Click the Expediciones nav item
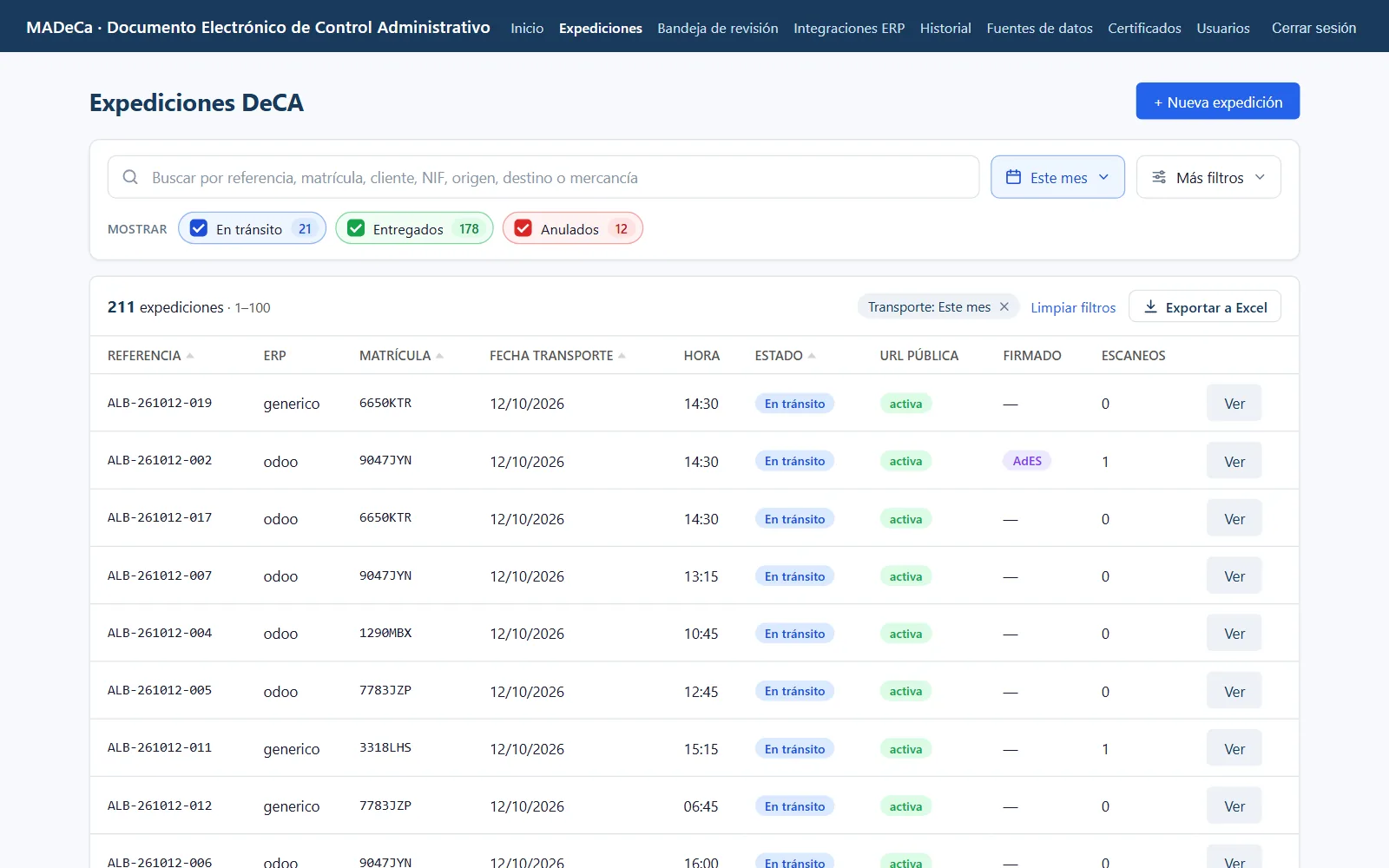The width and height of the screenshot is (1389, 868). tap(601, 28)
